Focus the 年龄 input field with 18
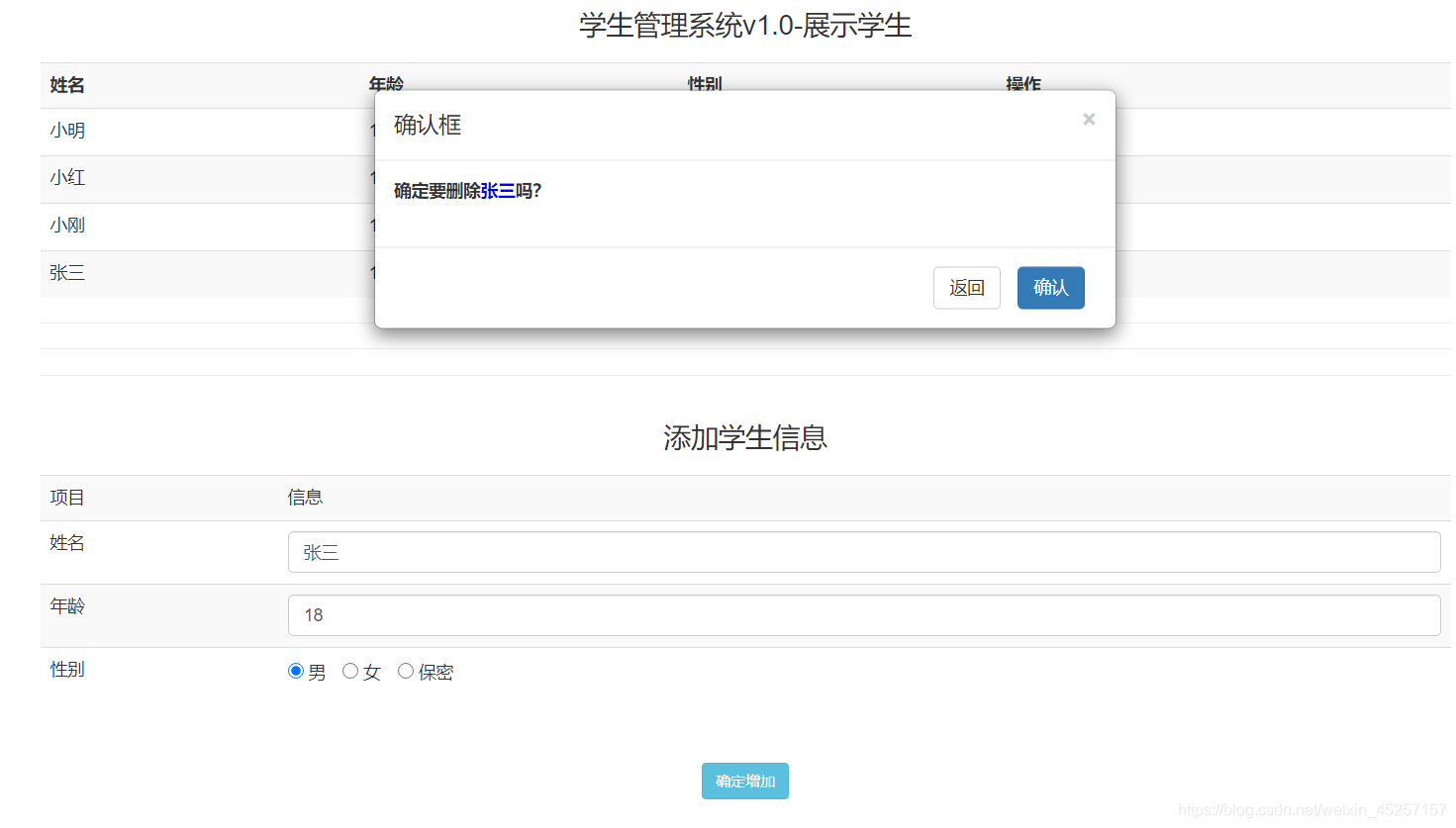Viewport: 1456px width, 828px height. [864, 615]
